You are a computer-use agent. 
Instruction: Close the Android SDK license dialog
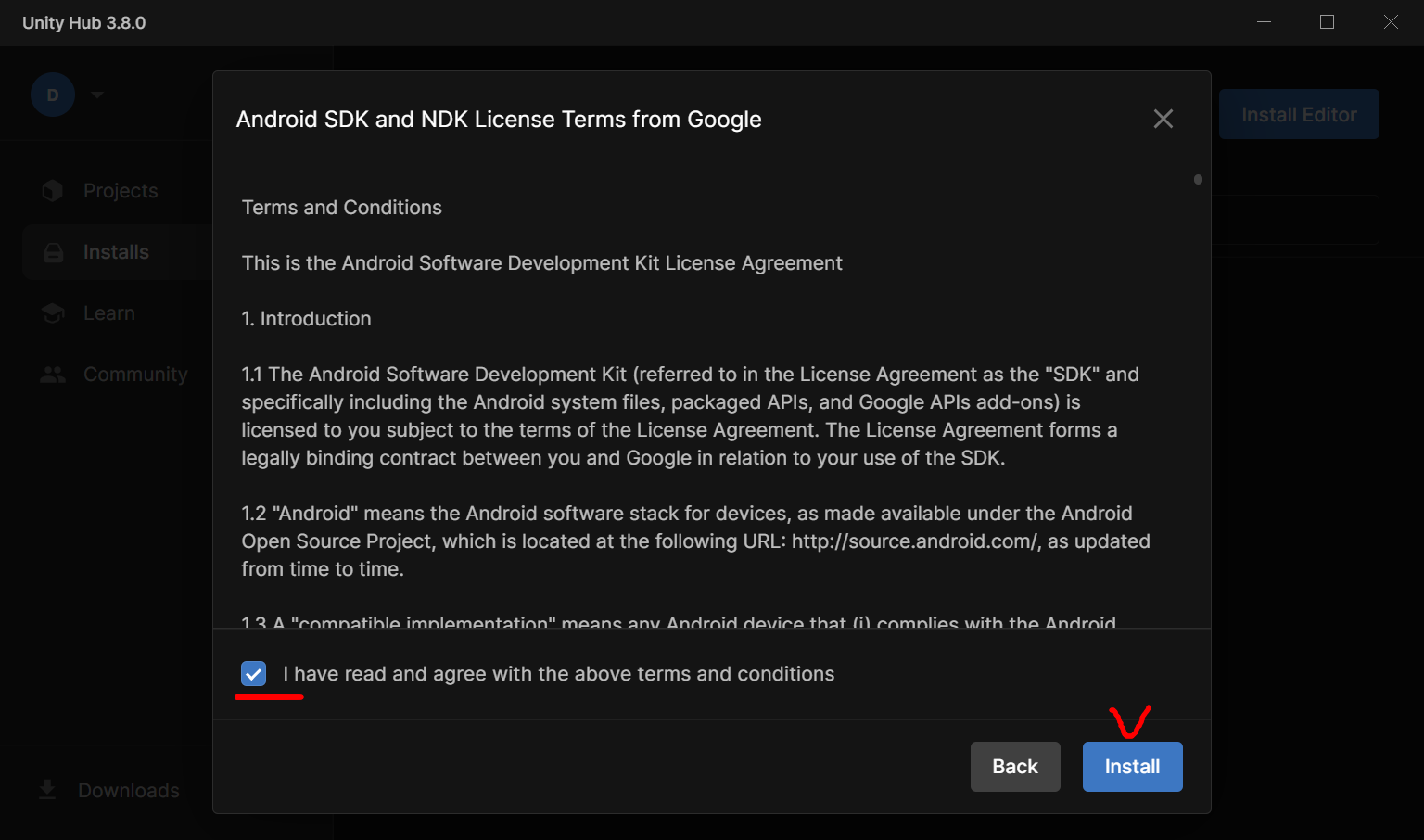tap(1163, 119)
